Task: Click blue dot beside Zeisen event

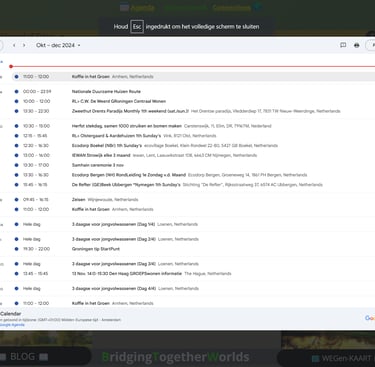Action: pyautogui.click(x=16, y=199)
